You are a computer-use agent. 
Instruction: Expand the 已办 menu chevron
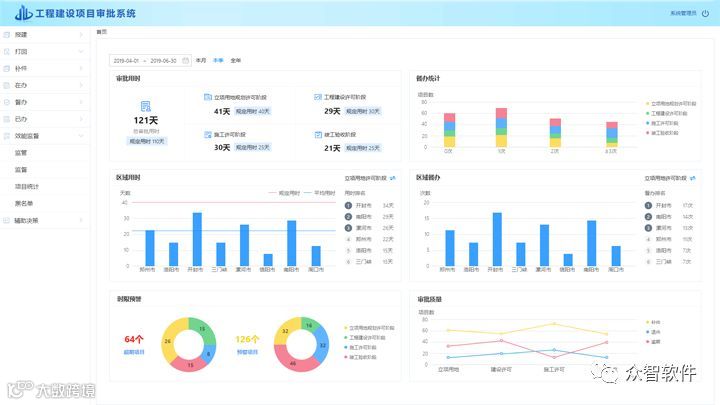(x=81, y=119)
